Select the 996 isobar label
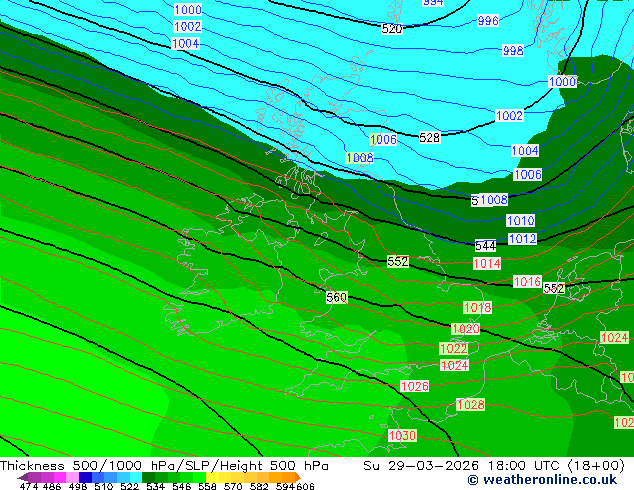The width and height of the screenshot is (634, 490). click(488, 21)
